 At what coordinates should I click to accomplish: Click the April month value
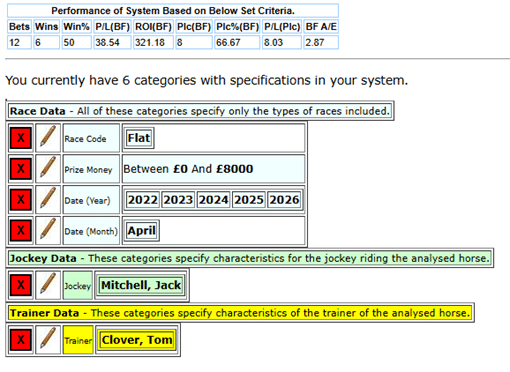[142, 231]
